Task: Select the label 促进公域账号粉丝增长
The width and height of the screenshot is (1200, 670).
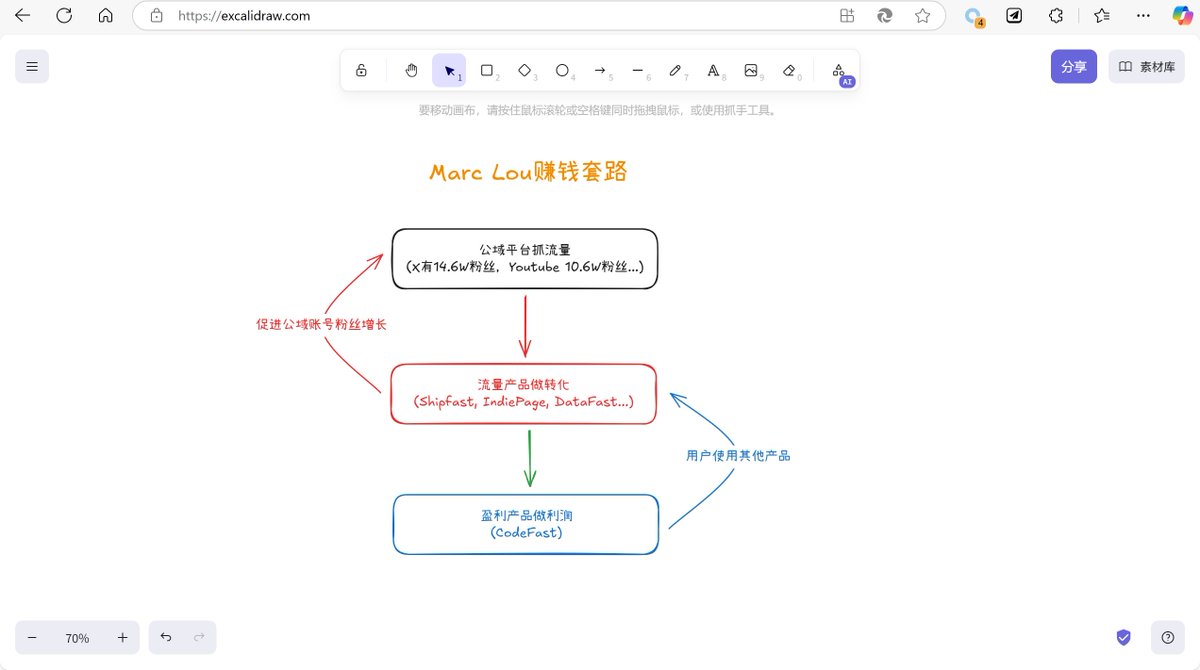Action: coord(321,324)
